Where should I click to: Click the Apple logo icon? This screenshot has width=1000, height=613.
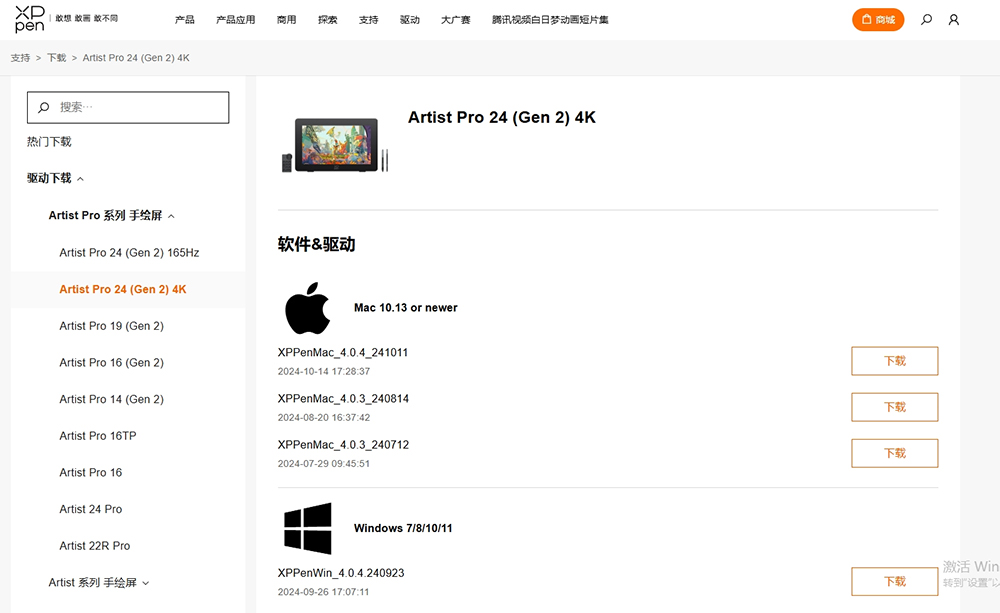coord(308,308)
